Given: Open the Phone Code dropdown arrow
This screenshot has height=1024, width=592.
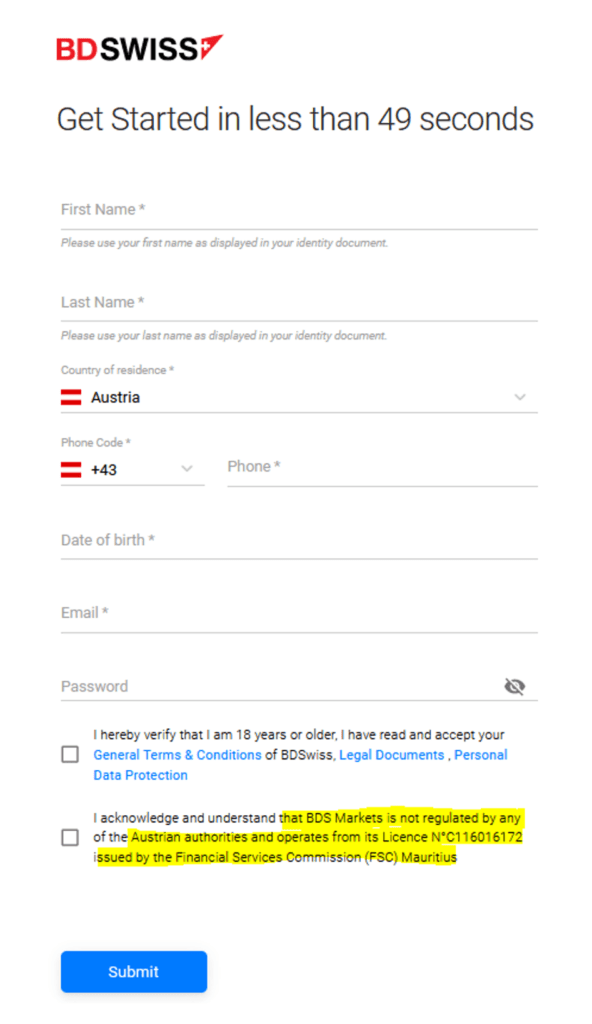Looking at the screenshot, I should (x=187, y=469).
